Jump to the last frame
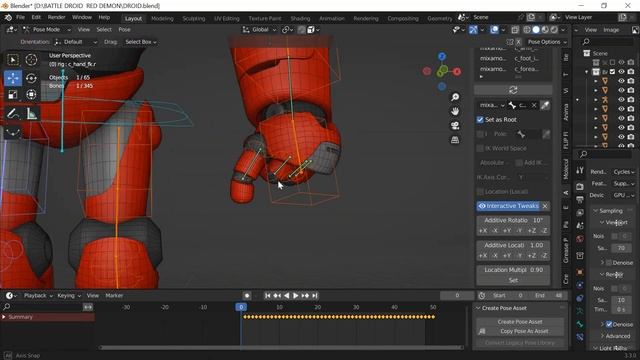This screenshot has height=360, width=640. [x=315, y=296]
